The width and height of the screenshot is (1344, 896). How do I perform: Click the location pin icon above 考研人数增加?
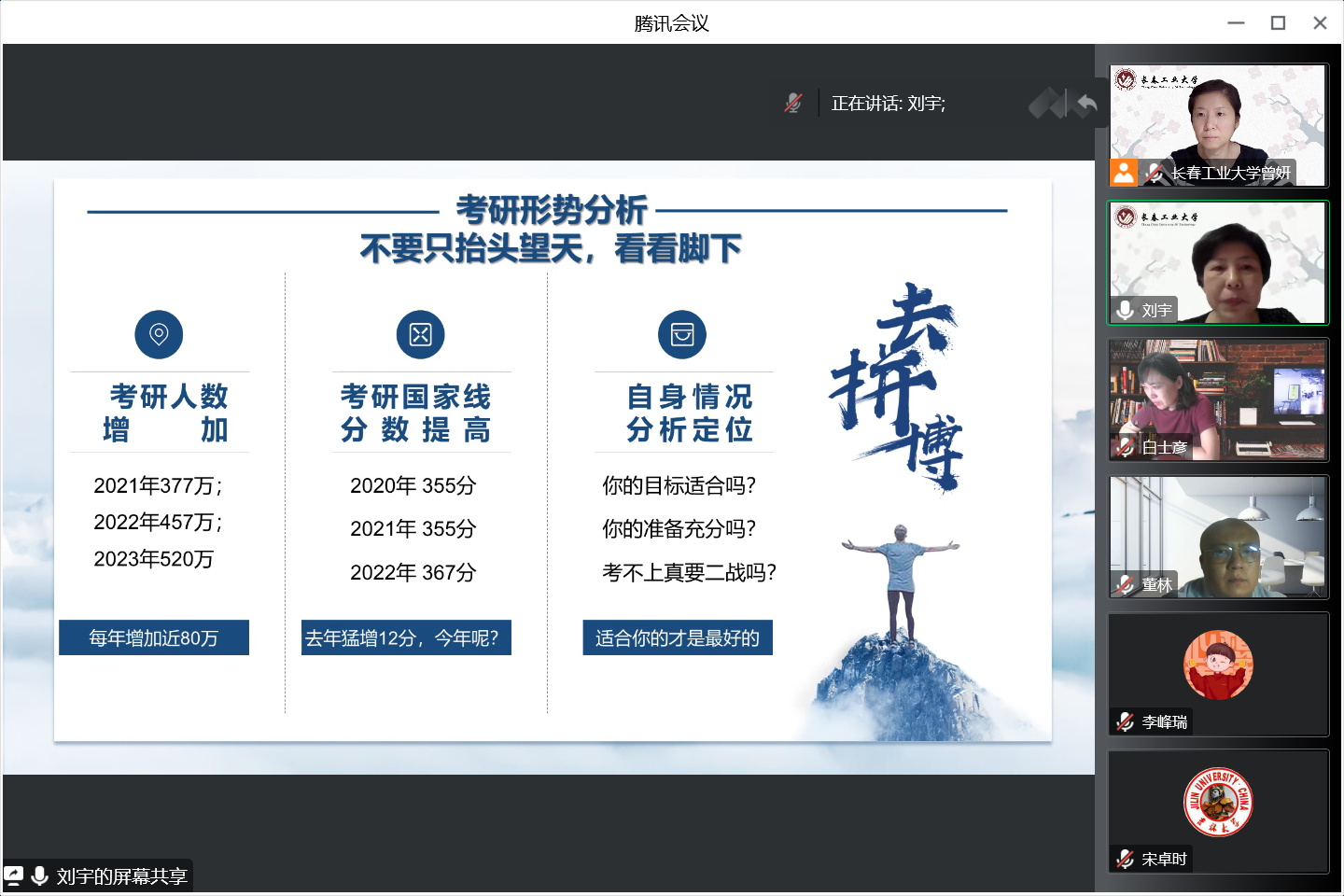159,334
